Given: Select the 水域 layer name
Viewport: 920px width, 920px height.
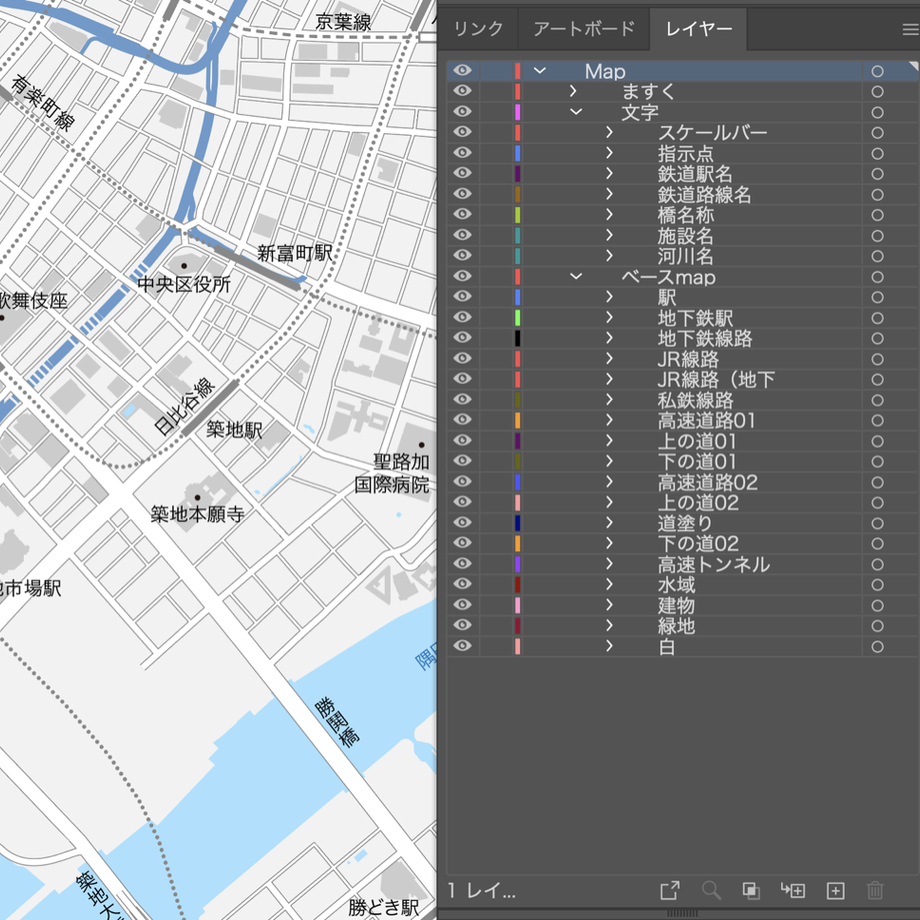Looking at the screenshot, I should tap(676, 584).
